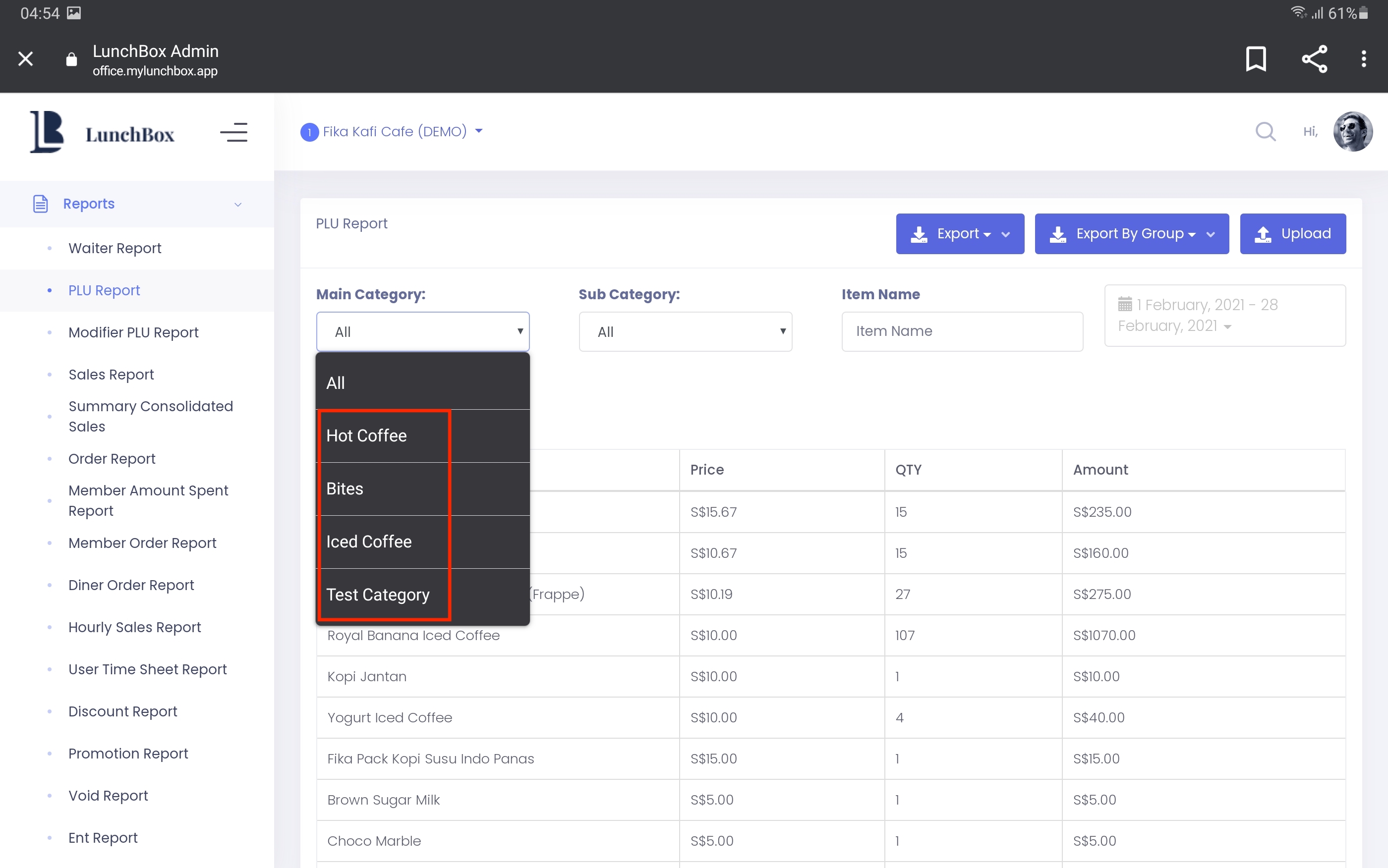Open the February 2021 date range picker
Image resolution: width=1388 pixels, height=868 pixels.
coord(1224,315)
